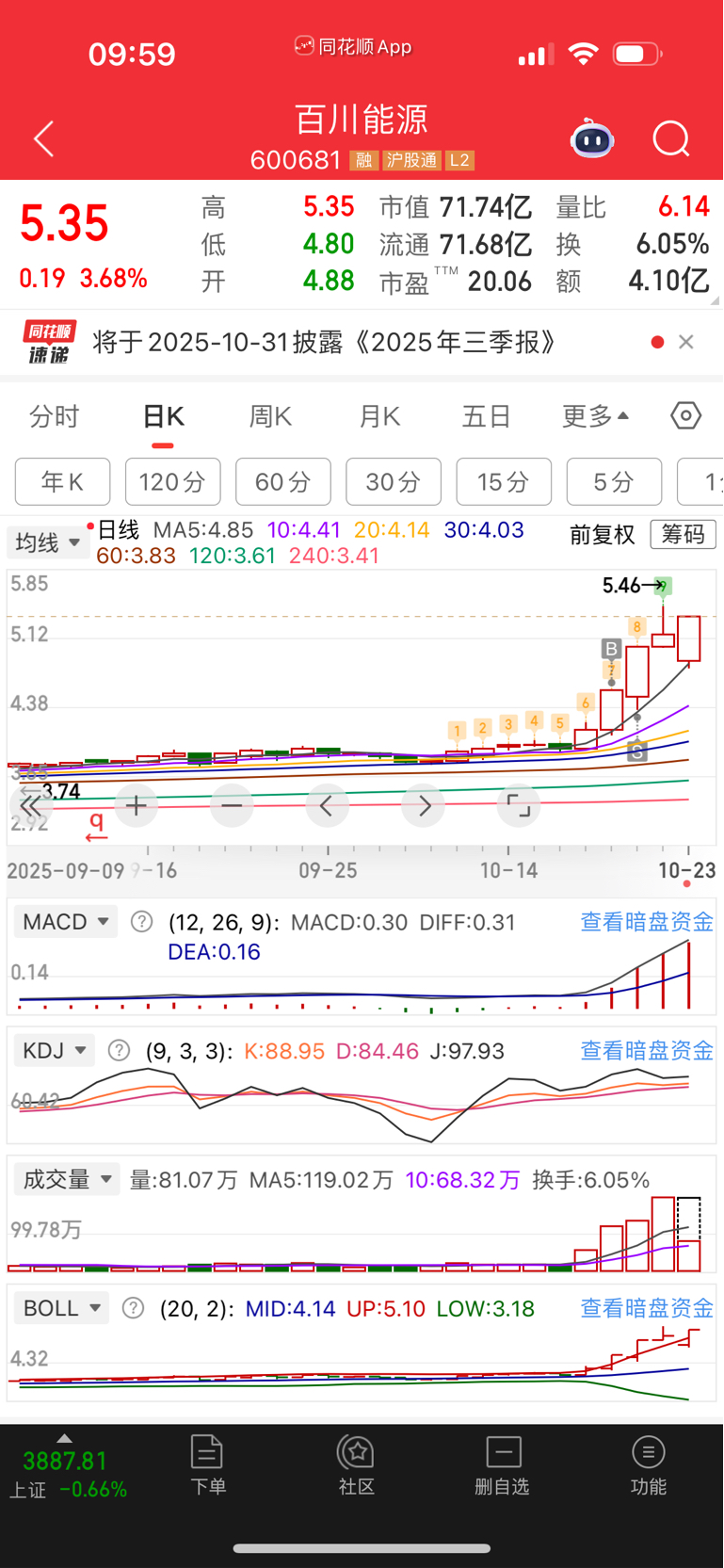Open the 社区 community icon

pyautogui.click(x=357, y=1465)
